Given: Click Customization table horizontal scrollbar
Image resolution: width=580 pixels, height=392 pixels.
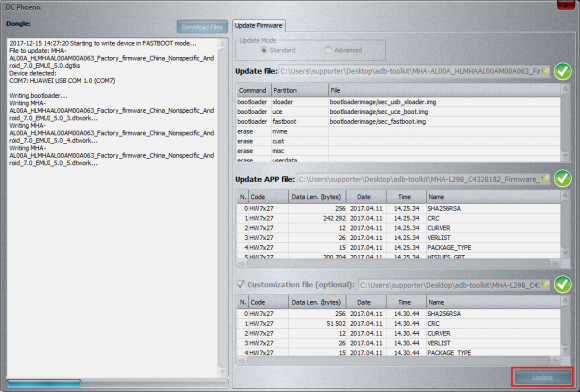Looking at the screenshot, I should 398,360.
